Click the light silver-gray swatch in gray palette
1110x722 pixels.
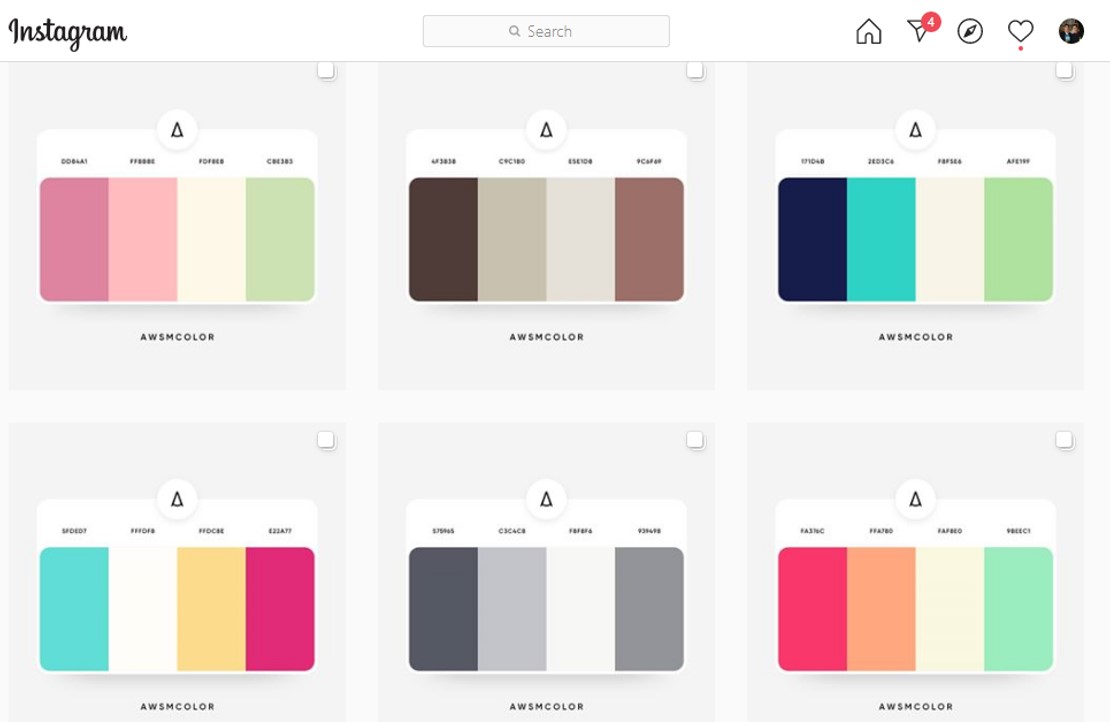(x=512, y=609)
